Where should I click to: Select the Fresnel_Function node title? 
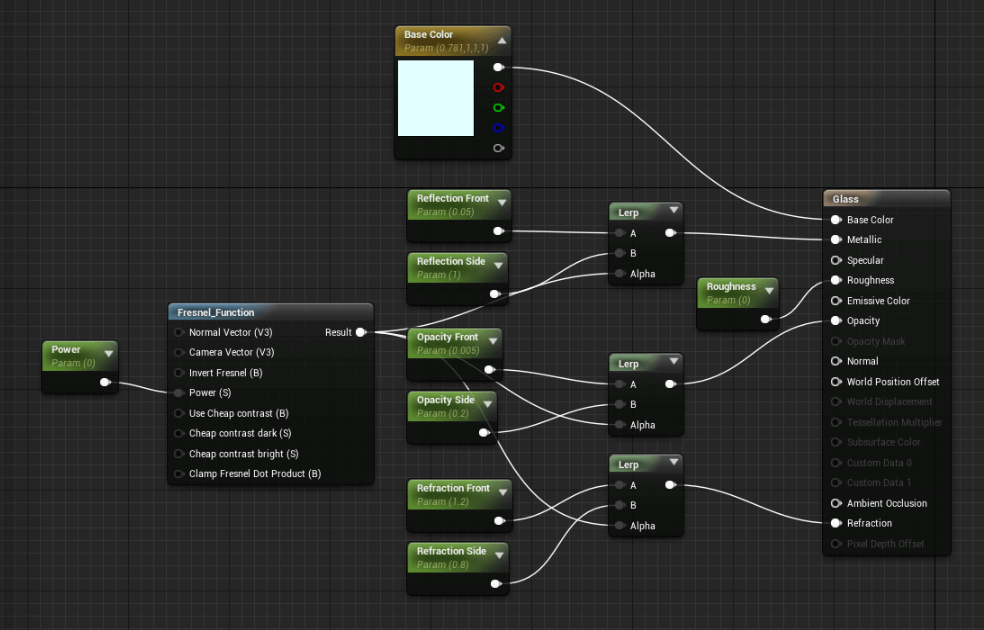tap(216, 312)
